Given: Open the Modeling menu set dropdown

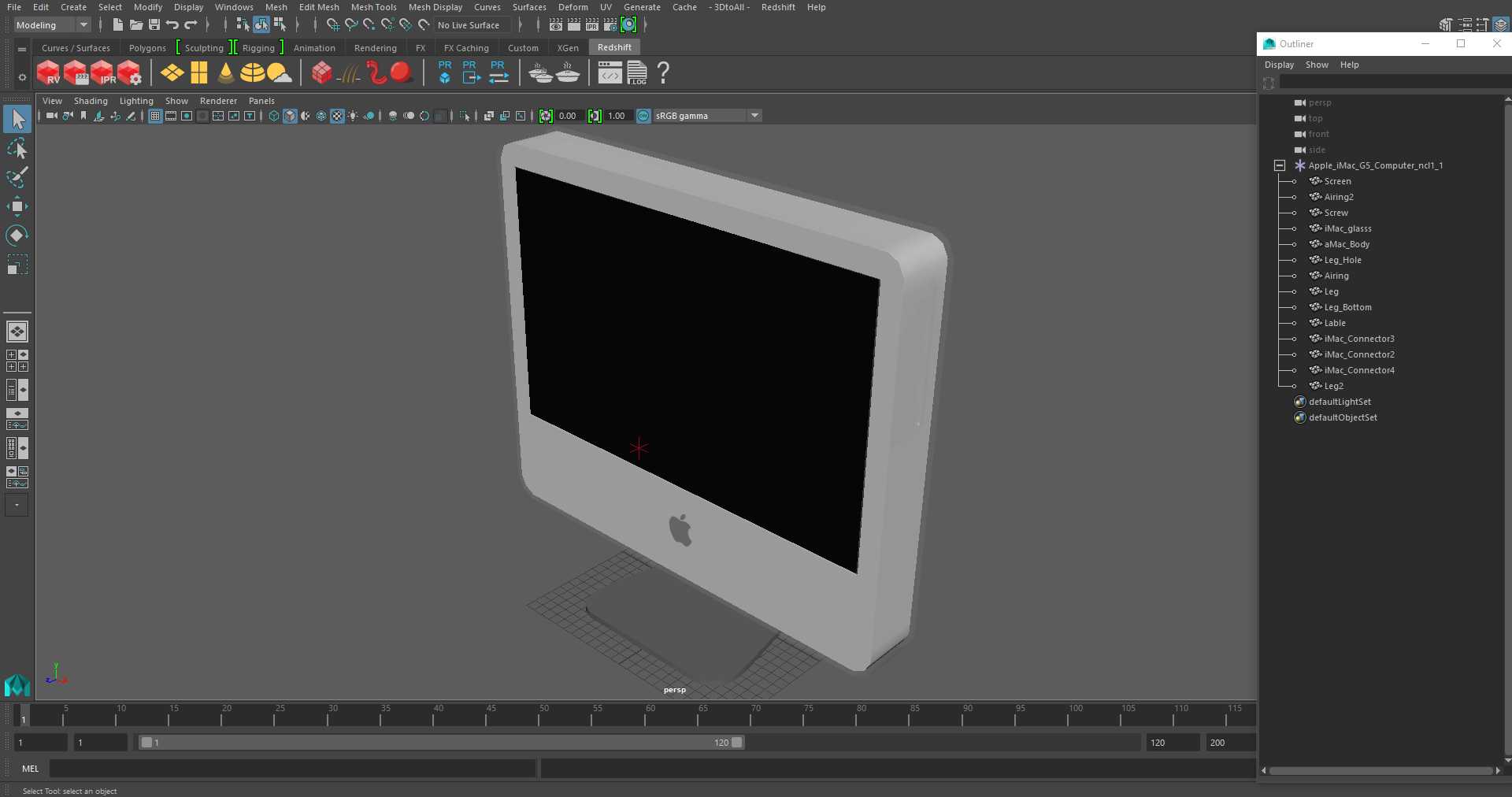Looking at the screenshot, I should 52,25.
